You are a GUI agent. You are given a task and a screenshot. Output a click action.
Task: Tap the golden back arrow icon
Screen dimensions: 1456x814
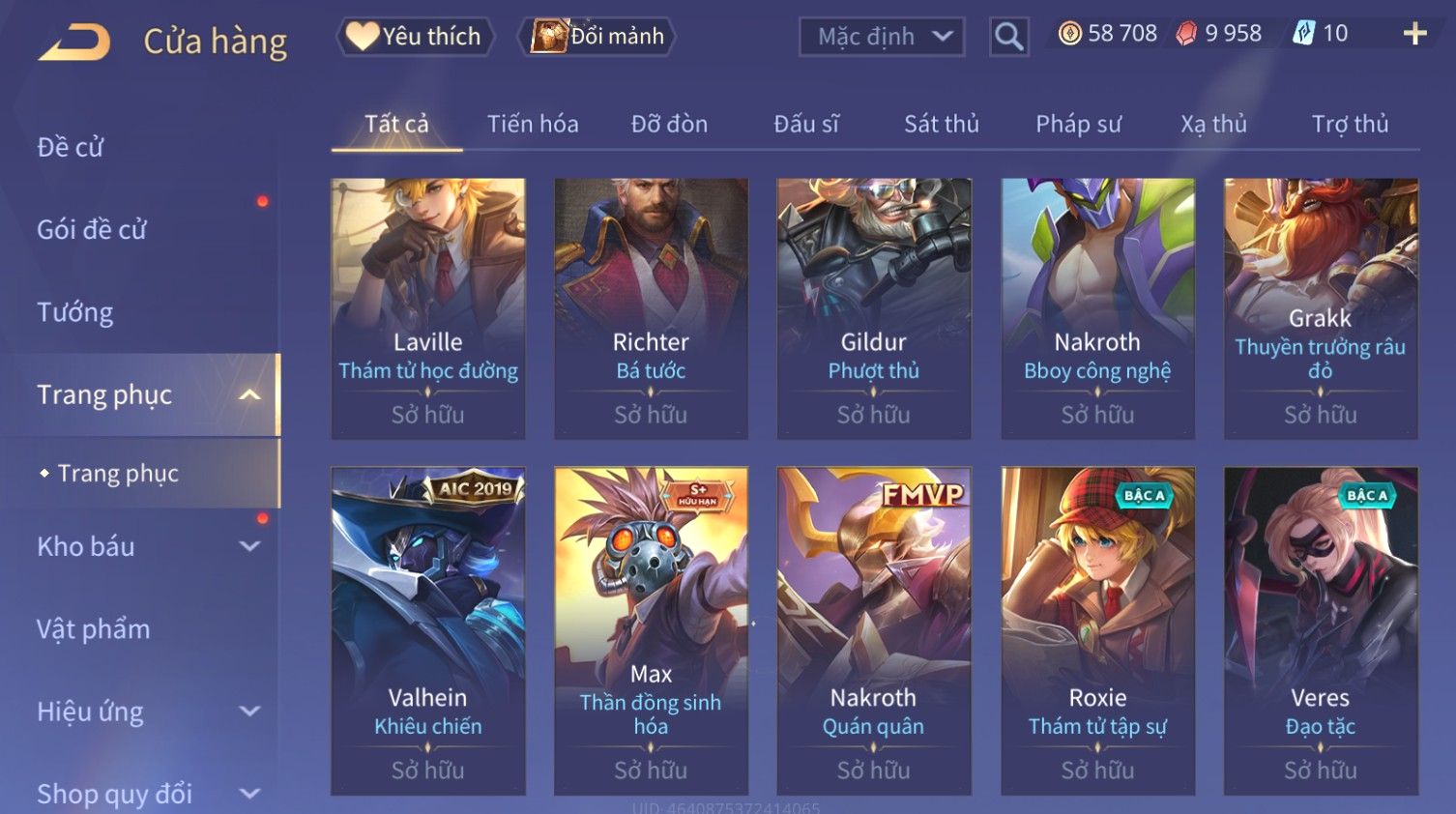(x=74, y=42)
